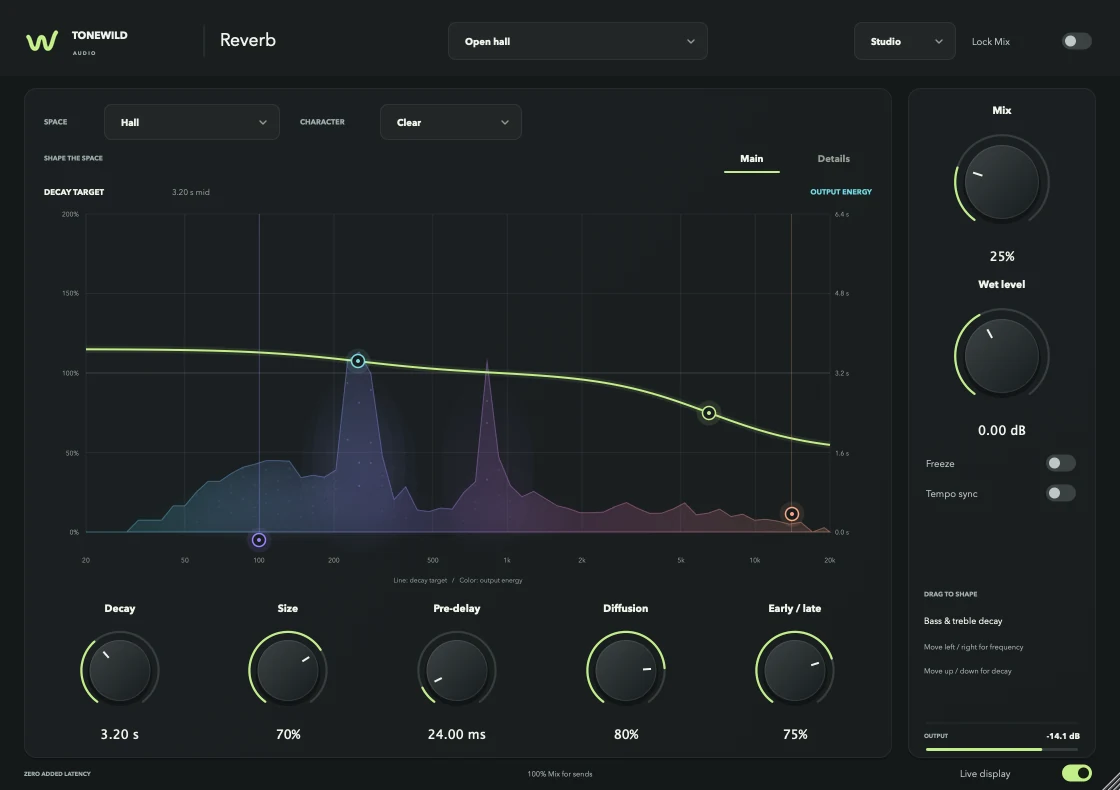Screen dimensions: 1120x790
Task: Click the '100% Mix for sends' status text
Action: pyautogui.click(x=560, y=774)
